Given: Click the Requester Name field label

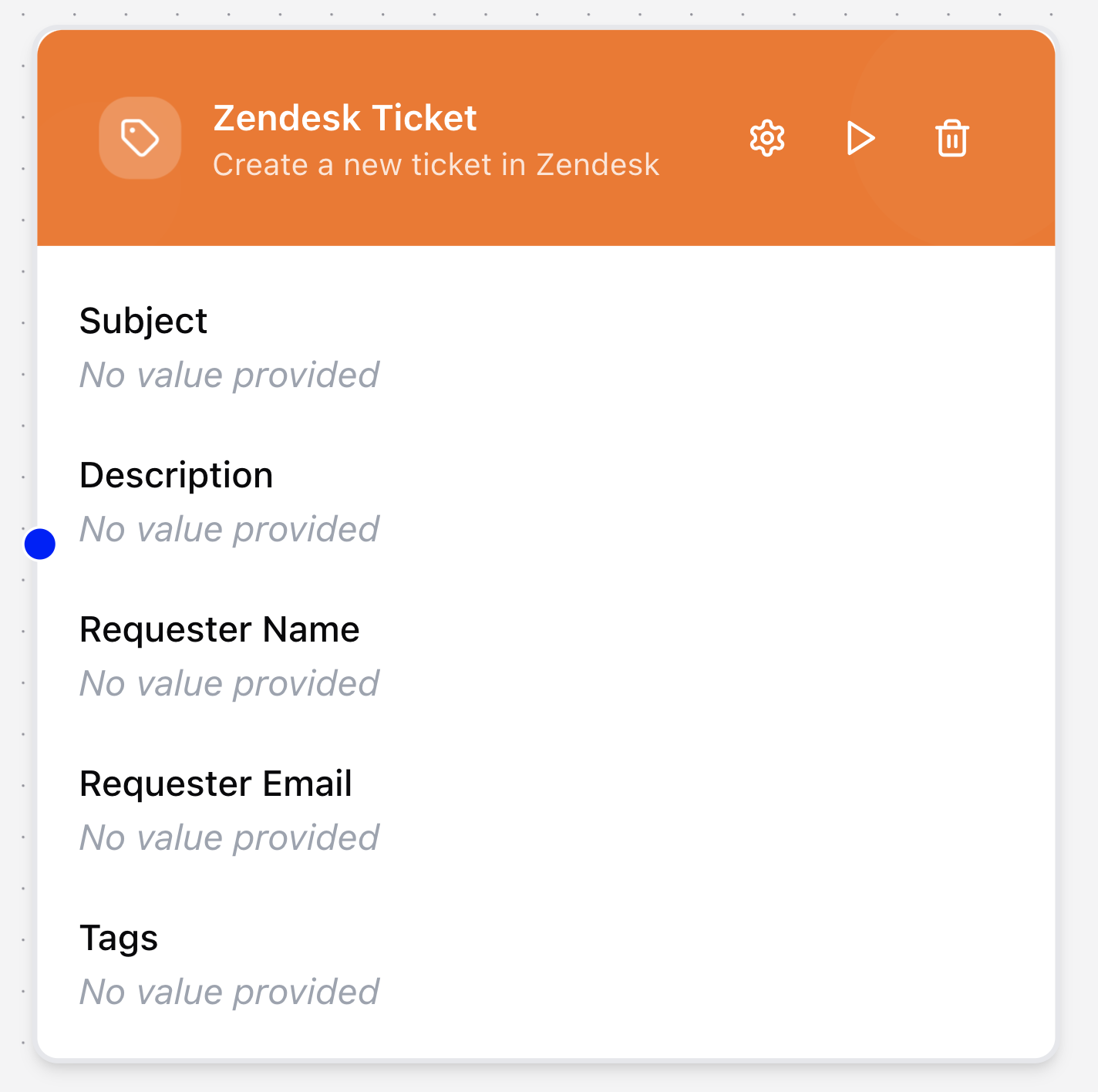Looking at the screenshot, I should (220, 629).
